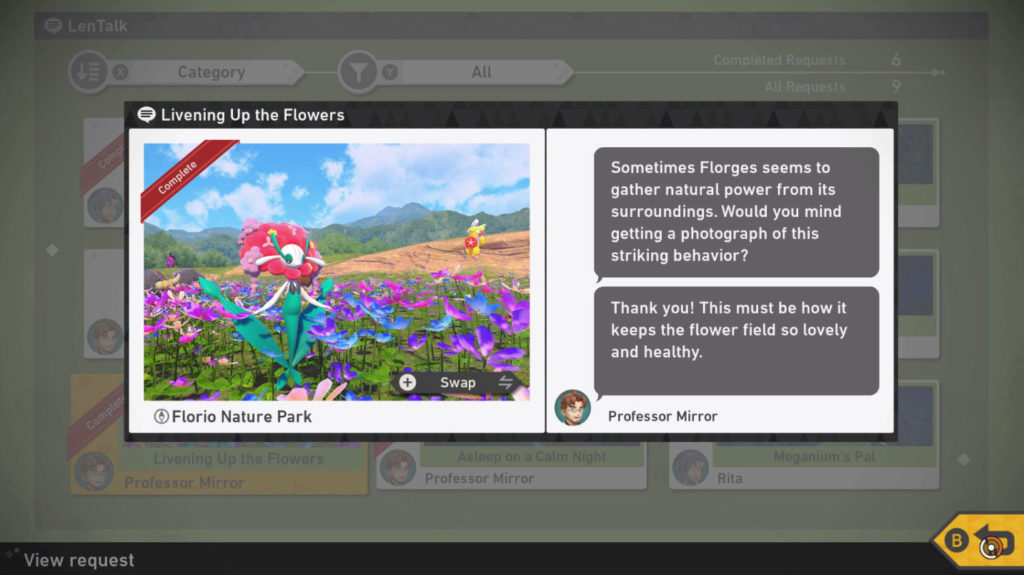Click the sort order icon beside Category

click(88, 72)
